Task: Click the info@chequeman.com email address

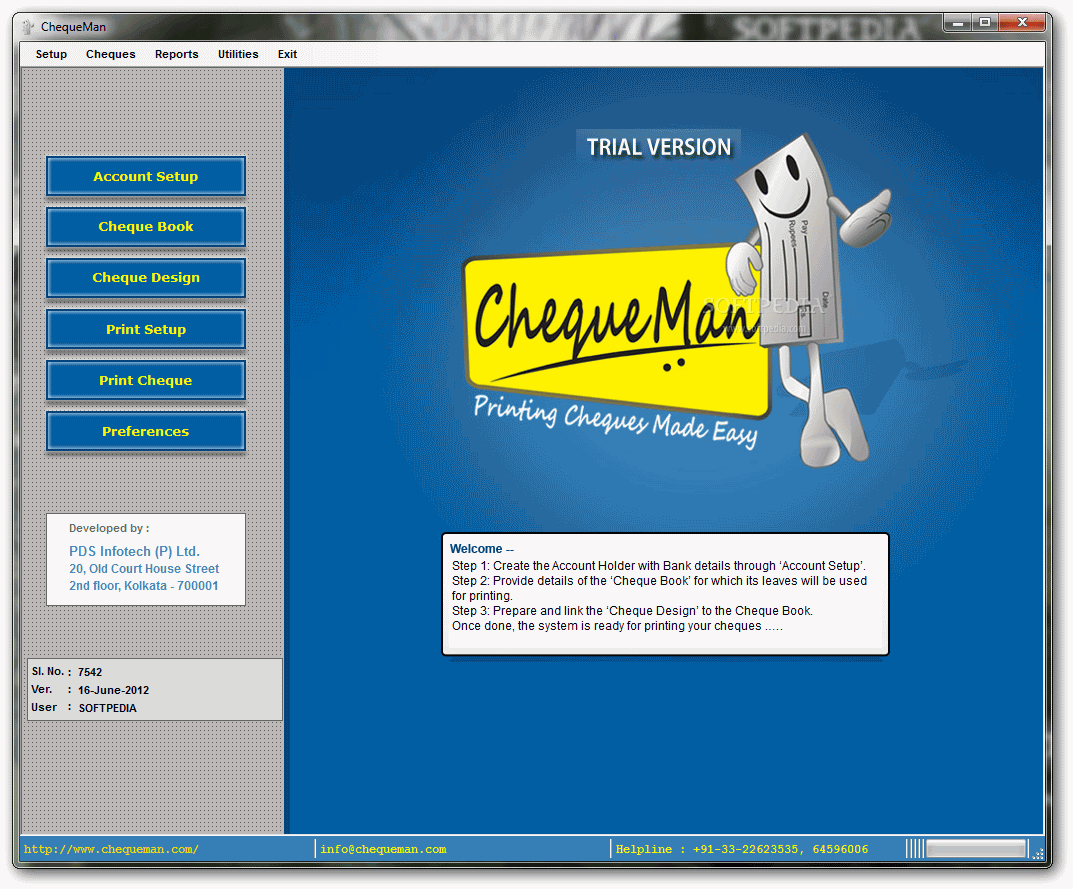Action: coord(383,849)
